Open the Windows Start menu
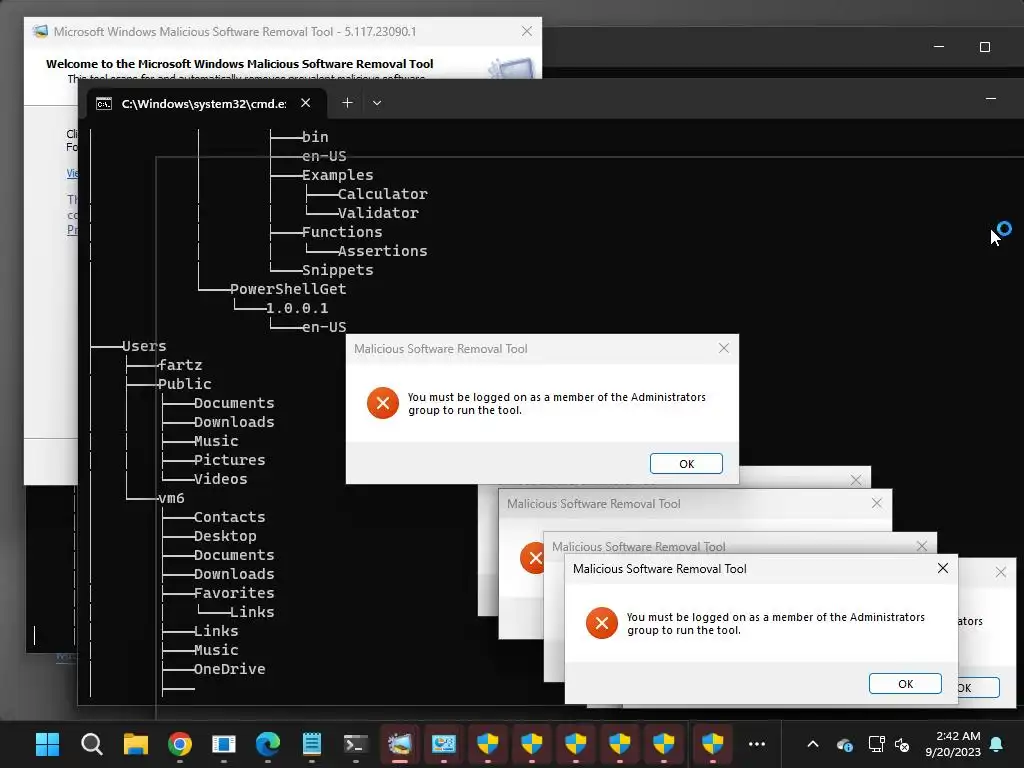Viewport: 1024px width, 768px height. [47, 744]
